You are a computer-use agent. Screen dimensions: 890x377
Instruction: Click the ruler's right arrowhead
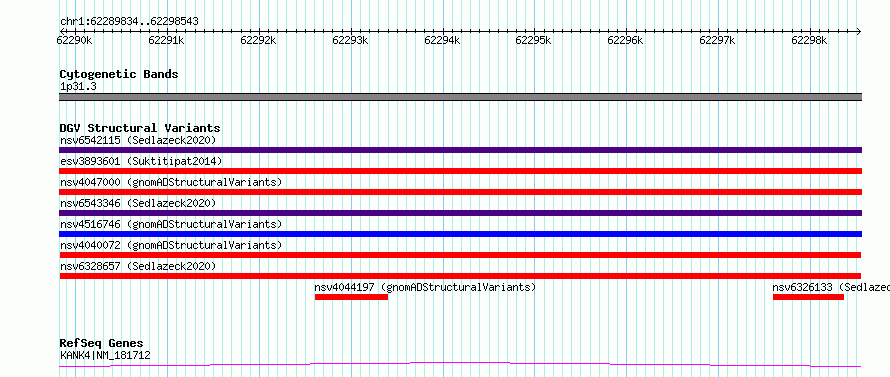859,31
